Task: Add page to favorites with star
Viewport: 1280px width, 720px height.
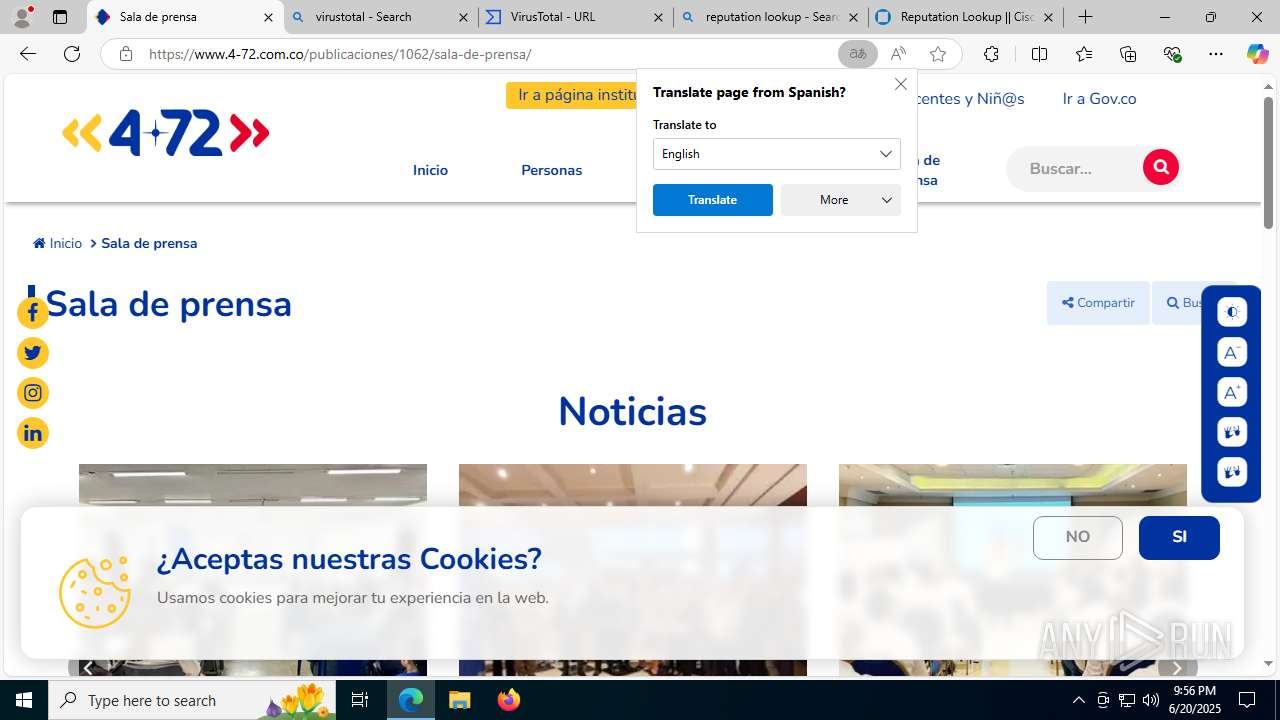Action: 938,54
